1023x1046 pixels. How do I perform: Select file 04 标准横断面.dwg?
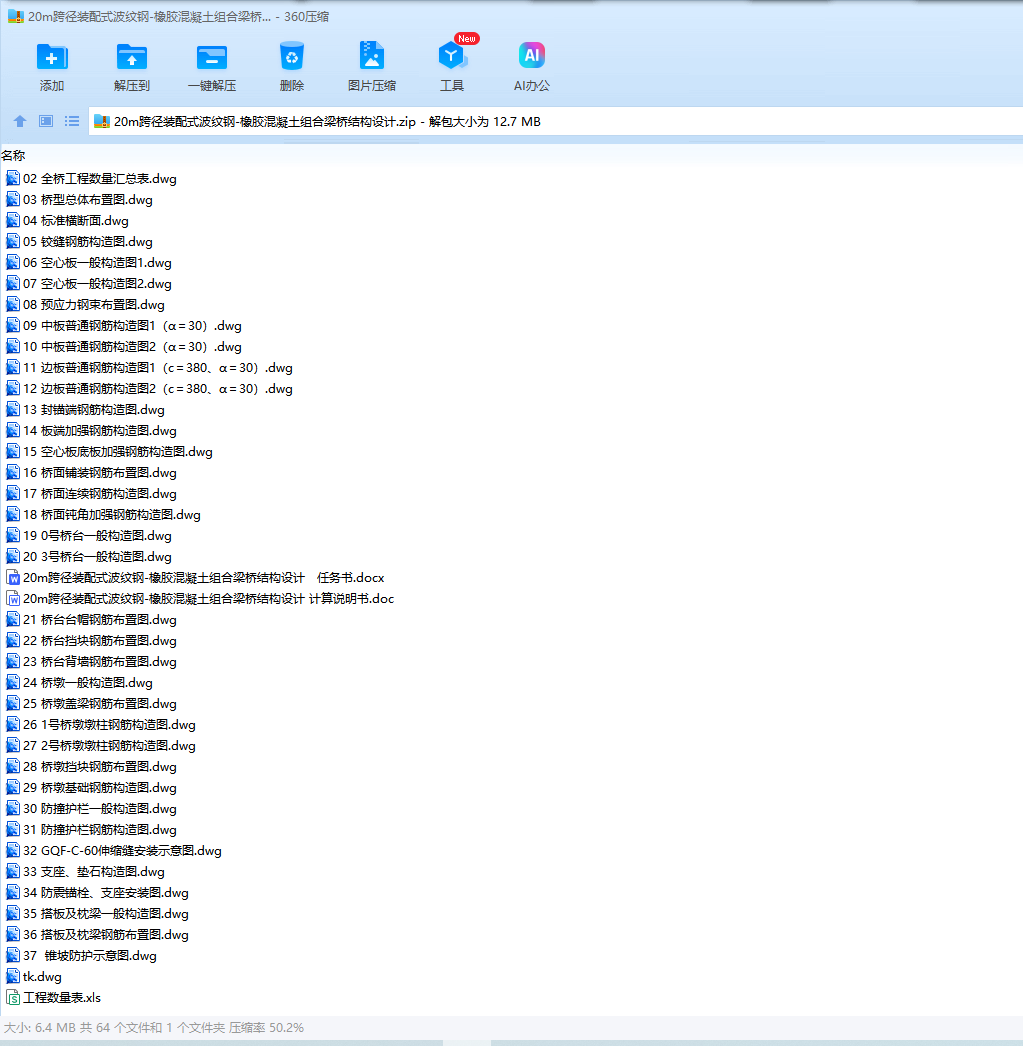pos(67,221)
